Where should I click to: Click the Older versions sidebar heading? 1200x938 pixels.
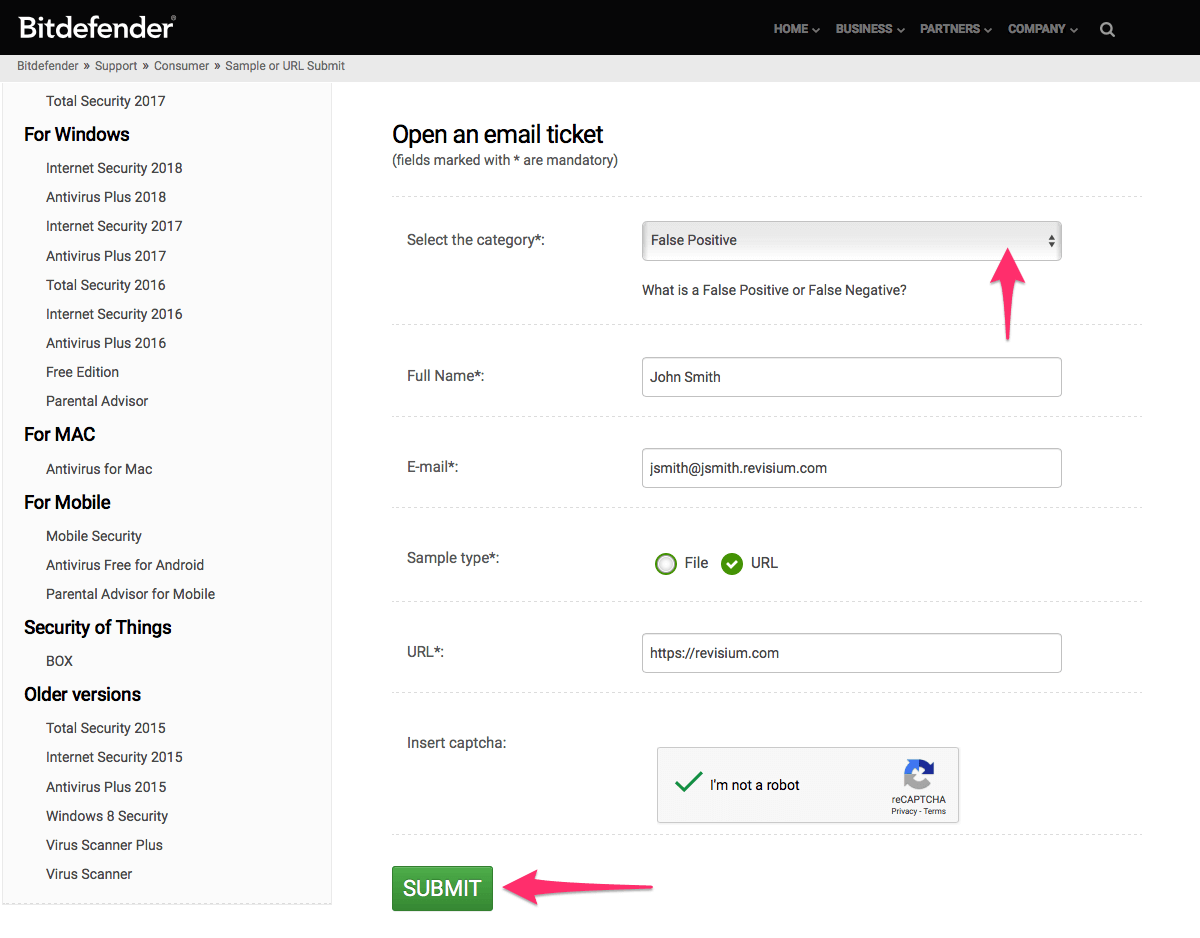pyautogui.click(x=82, y=694)
